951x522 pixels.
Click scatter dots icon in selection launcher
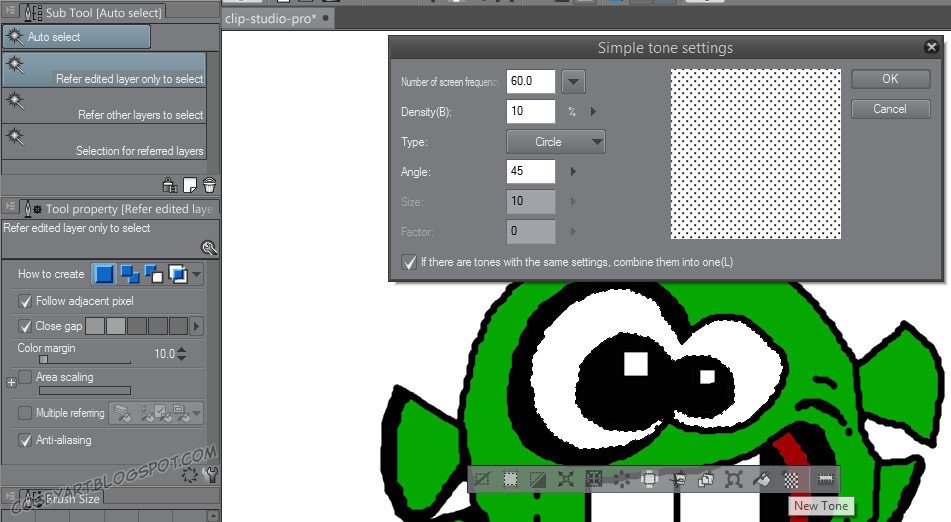[x=622, y=480]
